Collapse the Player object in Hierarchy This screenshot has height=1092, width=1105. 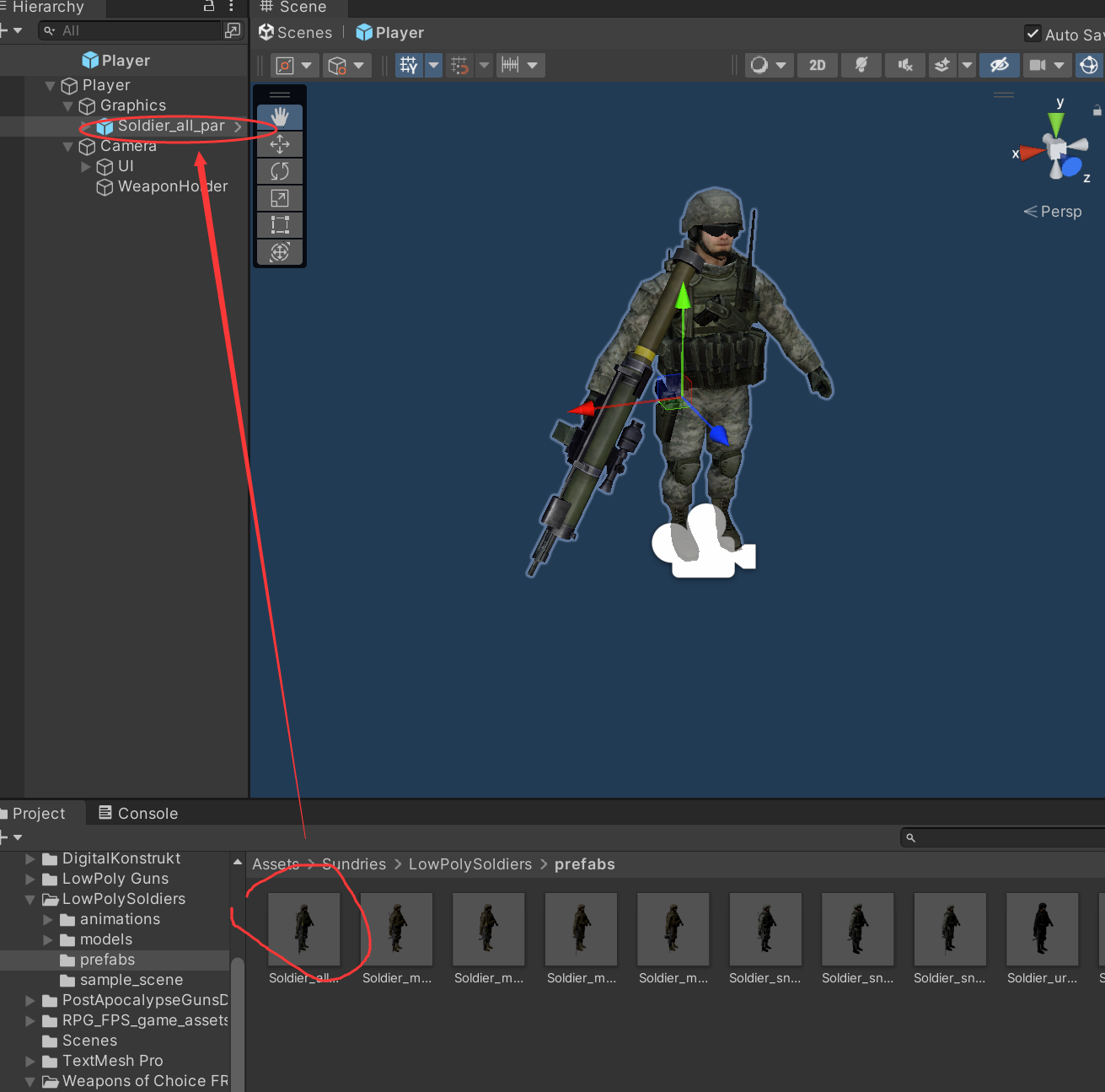50,86
